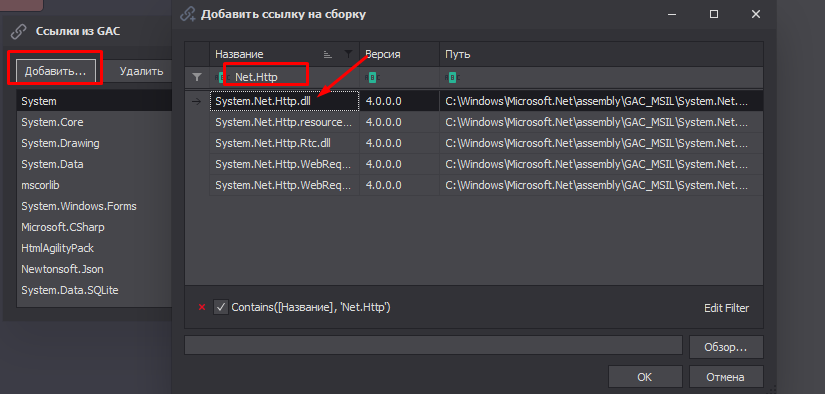Sort by the Название column header
825x394 pixels.
point(284,54)
